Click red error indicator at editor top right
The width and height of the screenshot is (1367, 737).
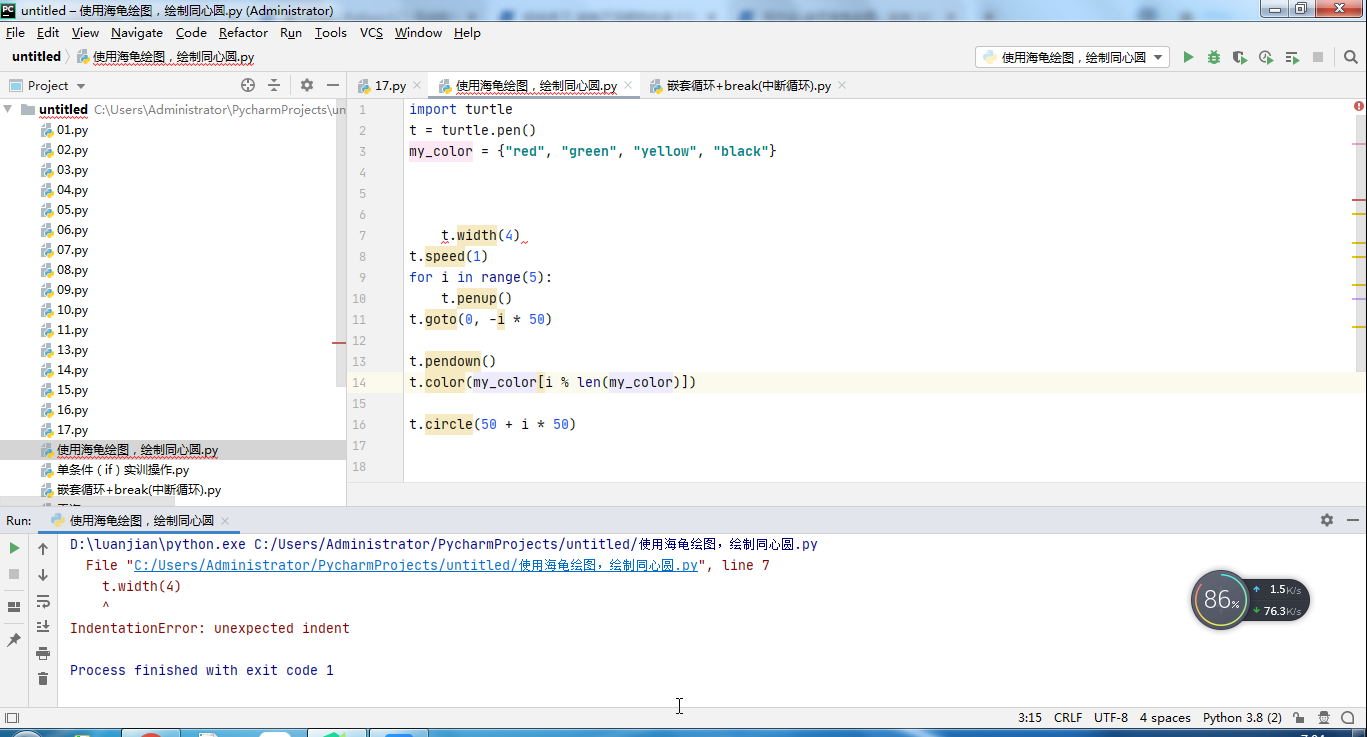[x=1359, y=106]
